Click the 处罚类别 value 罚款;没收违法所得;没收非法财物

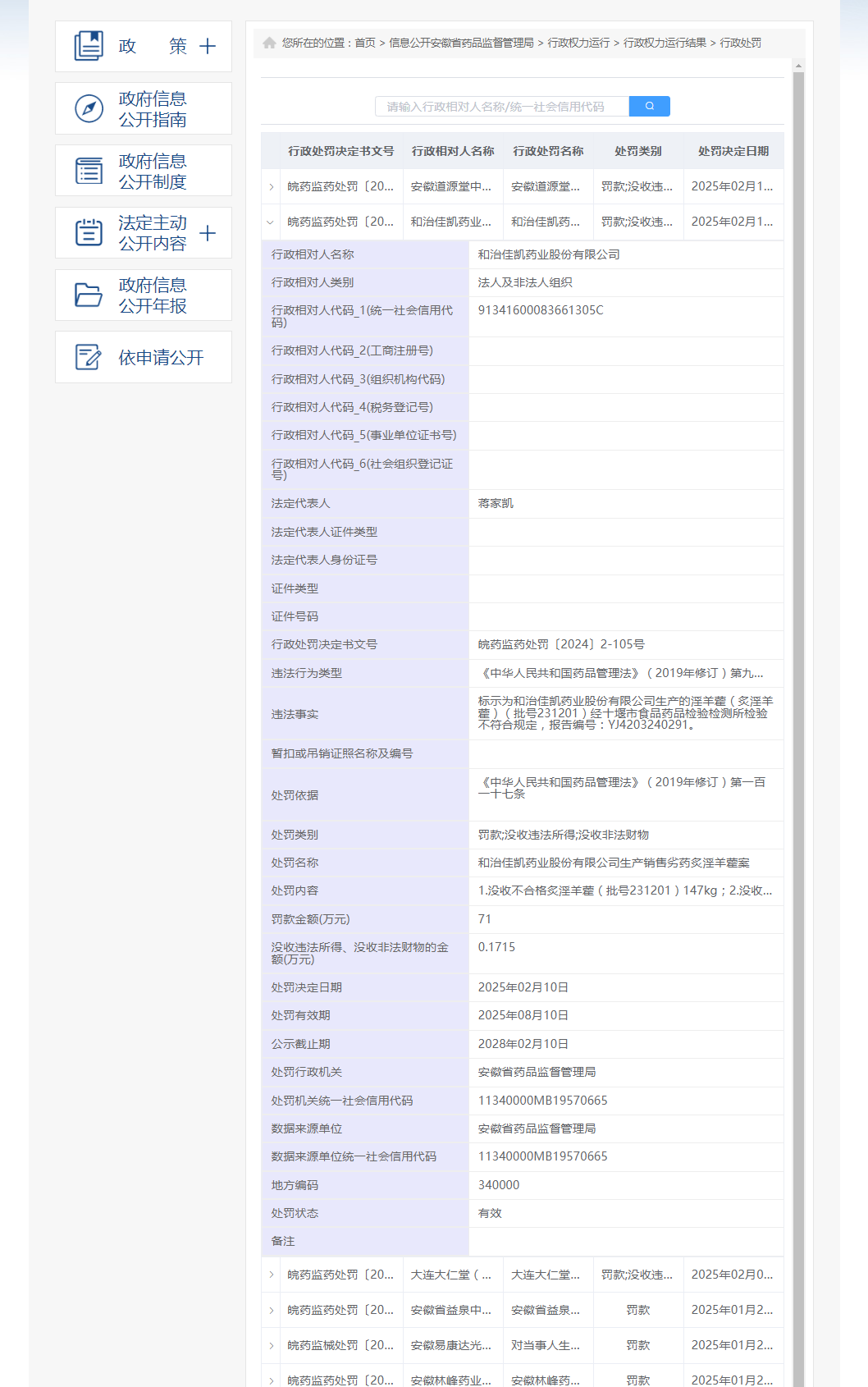point(564,835)
